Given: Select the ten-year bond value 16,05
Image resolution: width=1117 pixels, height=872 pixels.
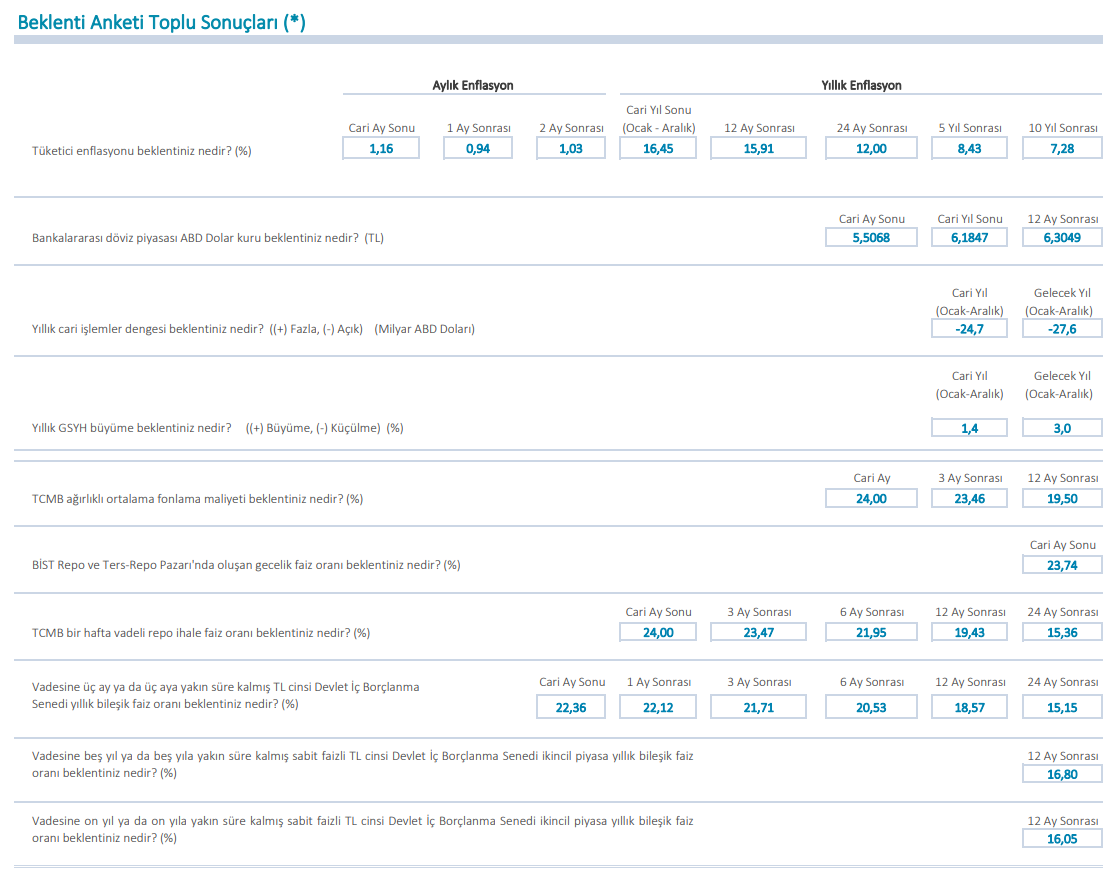Looking at the screenshot, I should pos(1062,839).
